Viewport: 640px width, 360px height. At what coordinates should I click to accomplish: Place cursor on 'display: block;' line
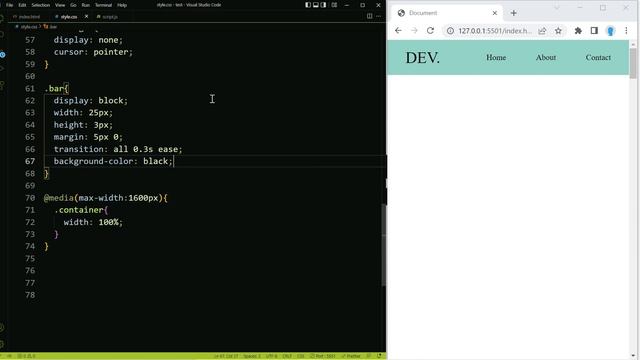(x=91, y=100)
